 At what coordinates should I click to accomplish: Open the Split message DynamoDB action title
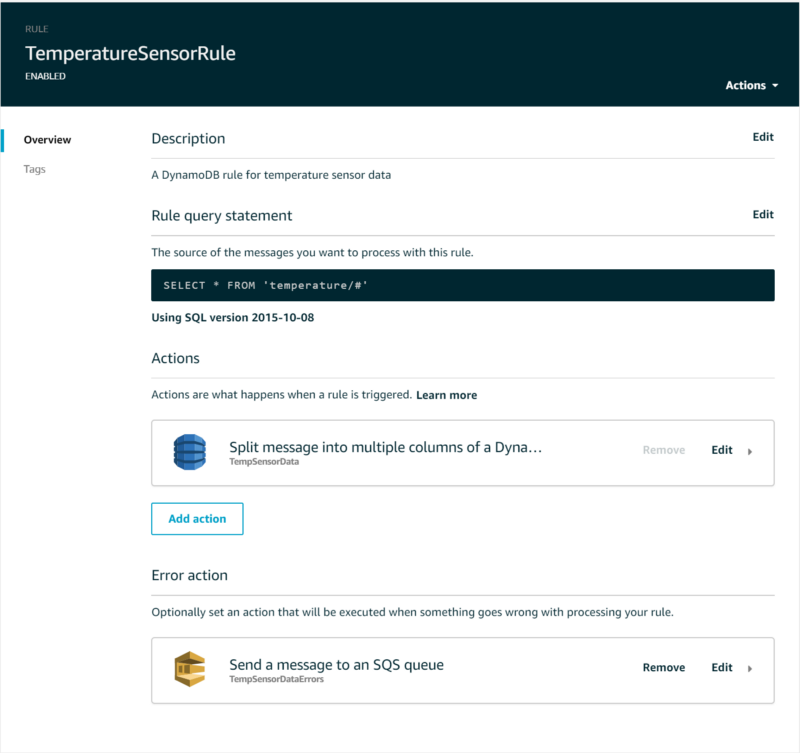385,447
